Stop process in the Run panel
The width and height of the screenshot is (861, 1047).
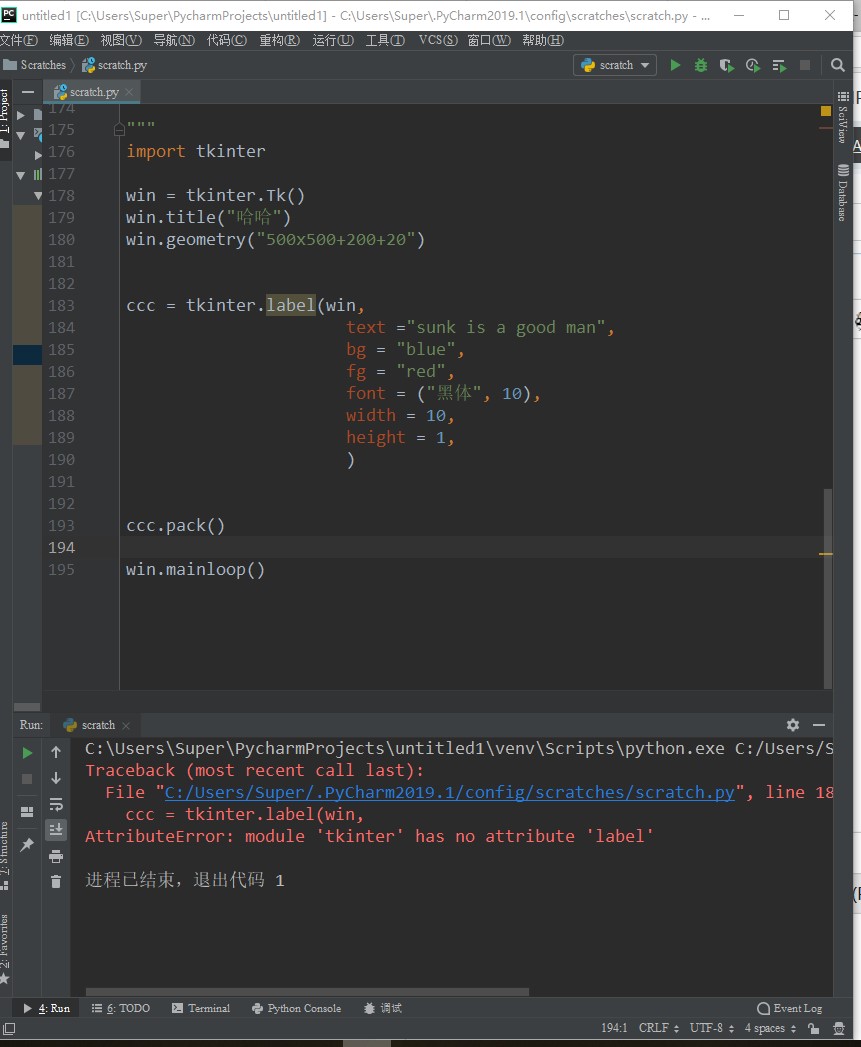click(x=27, y=779)
